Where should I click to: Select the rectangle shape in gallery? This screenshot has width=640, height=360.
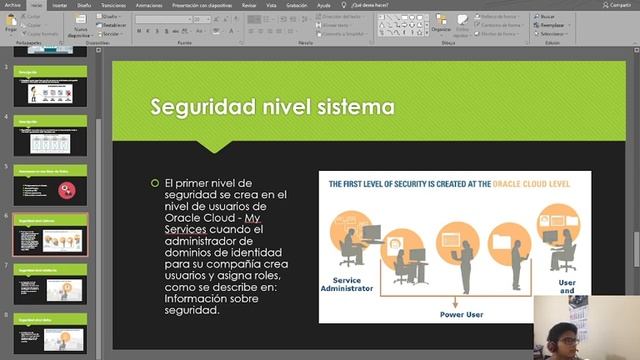pos(404,18)
